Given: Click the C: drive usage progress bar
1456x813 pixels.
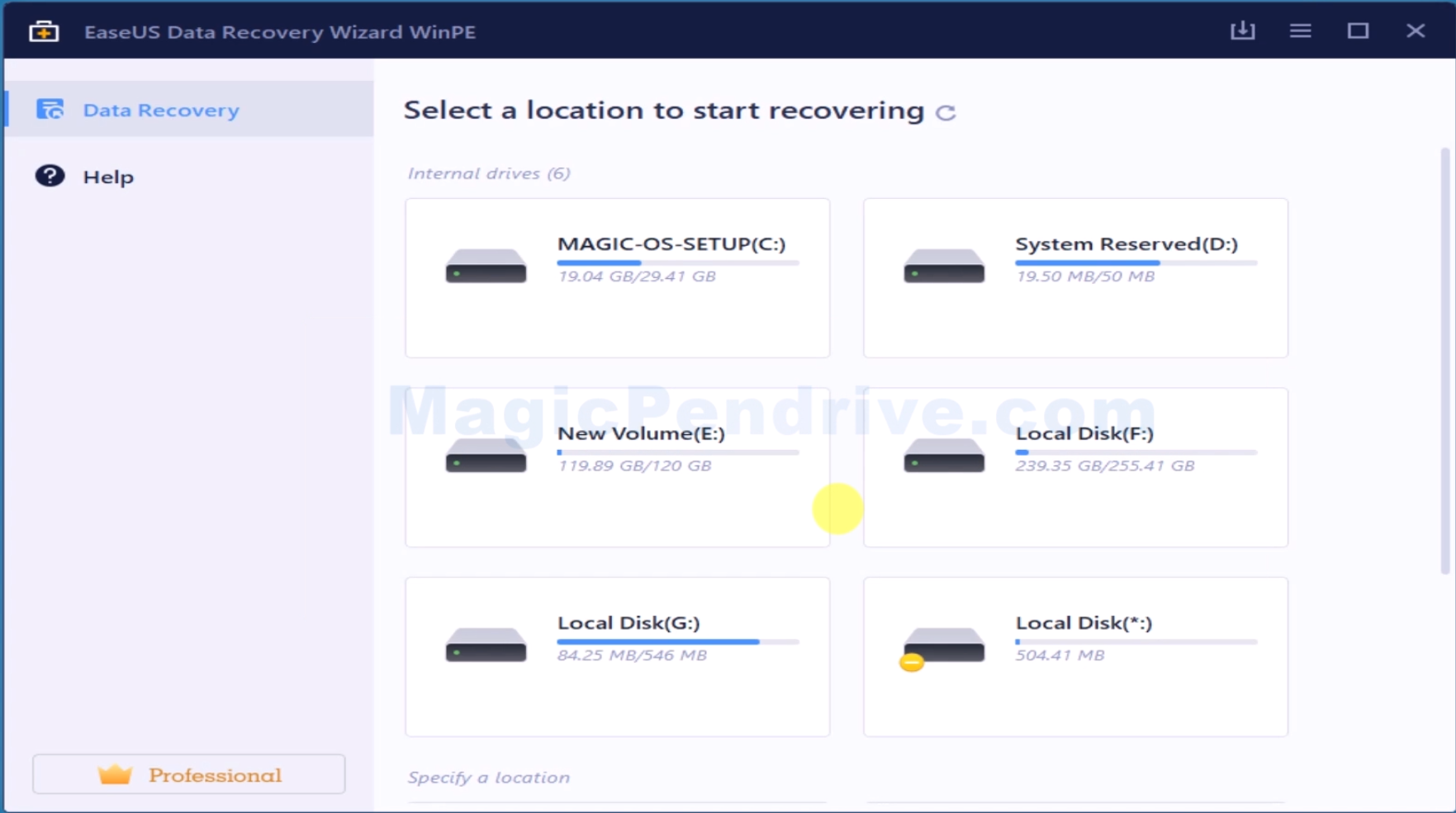Looking at the screenshot, I should coord(678,262).
